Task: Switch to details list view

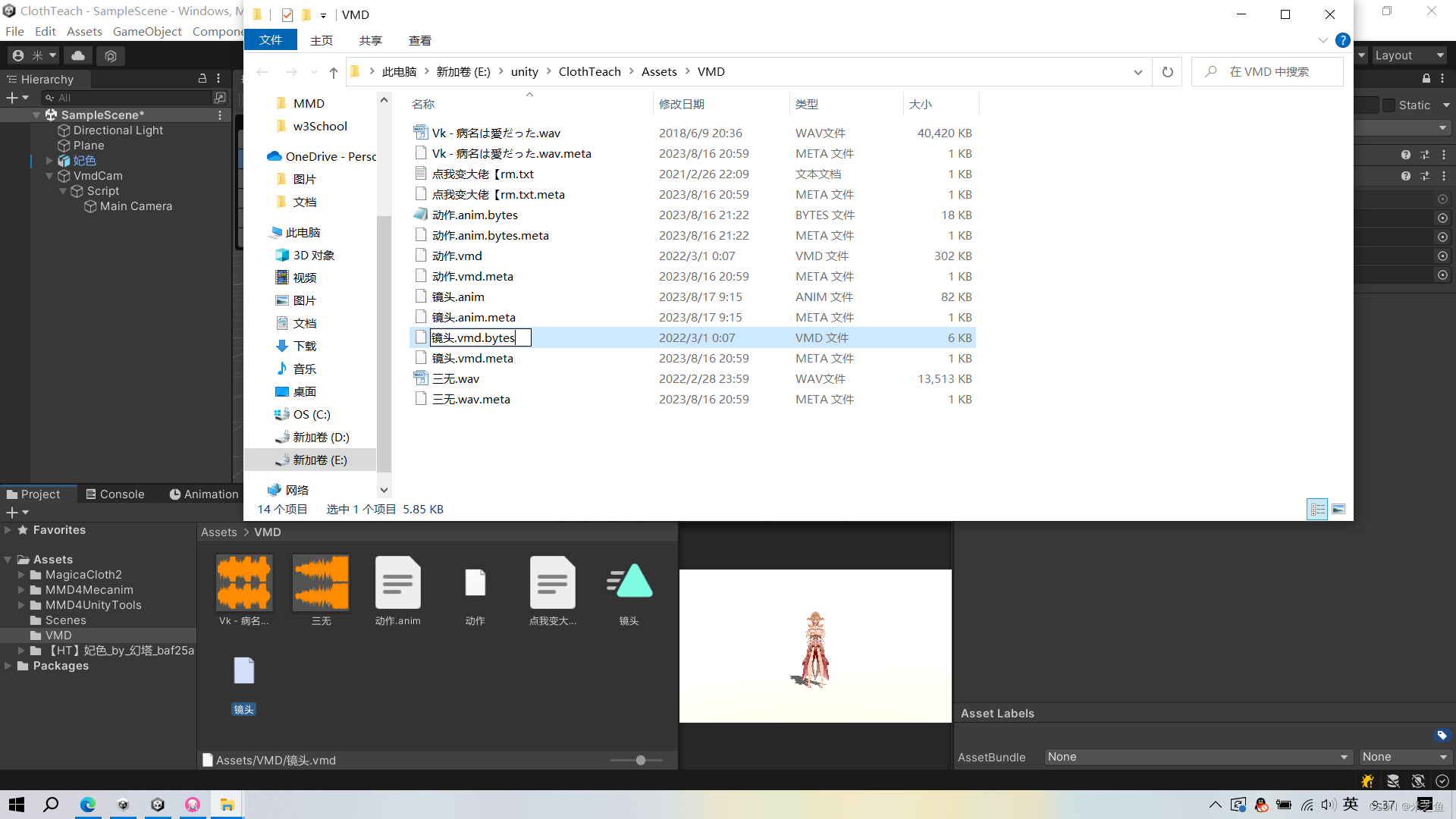Action: pyautogui.click(x=1318, y=510)
